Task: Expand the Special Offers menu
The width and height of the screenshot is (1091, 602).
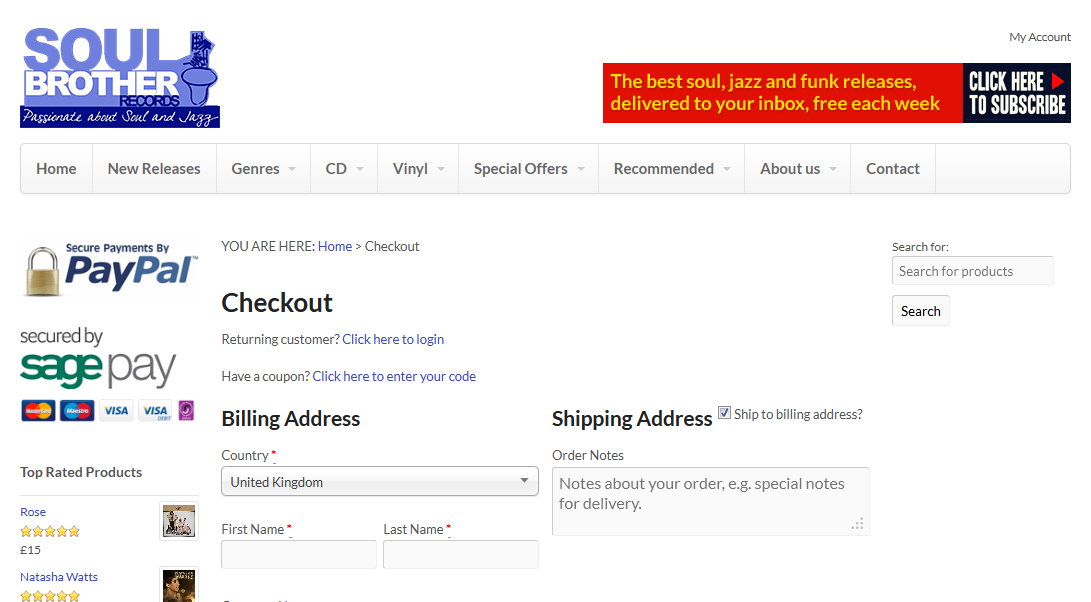Action: [528, 169]
